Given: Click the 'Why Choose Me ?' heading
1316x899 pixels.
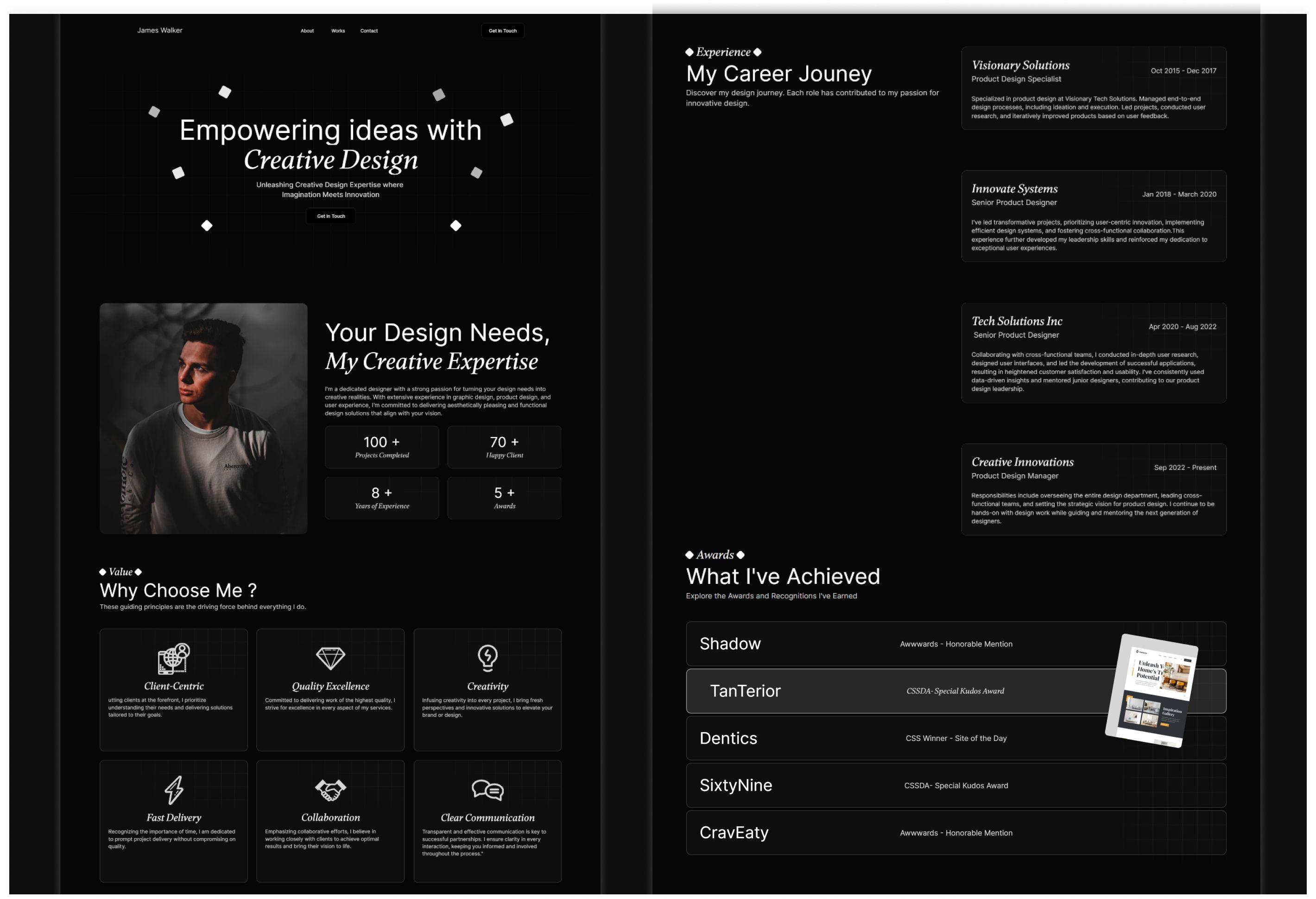Looking at the screenshot, I should click(x=178, y=590).
